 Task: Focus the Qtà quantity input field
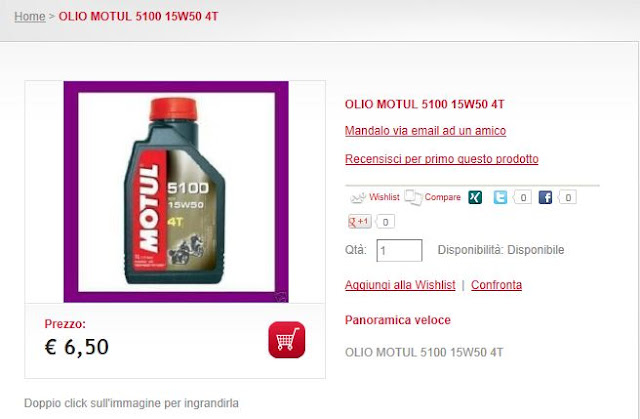[399, 250]
